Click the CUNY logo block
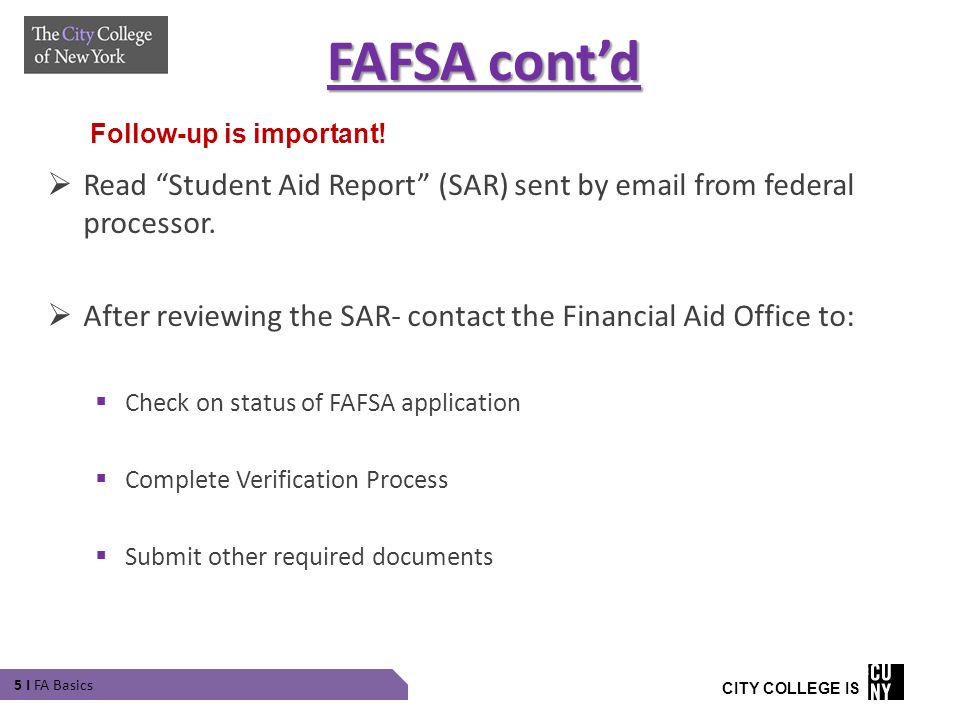Screen dimensions: 960x720 (x=885, y=681)
